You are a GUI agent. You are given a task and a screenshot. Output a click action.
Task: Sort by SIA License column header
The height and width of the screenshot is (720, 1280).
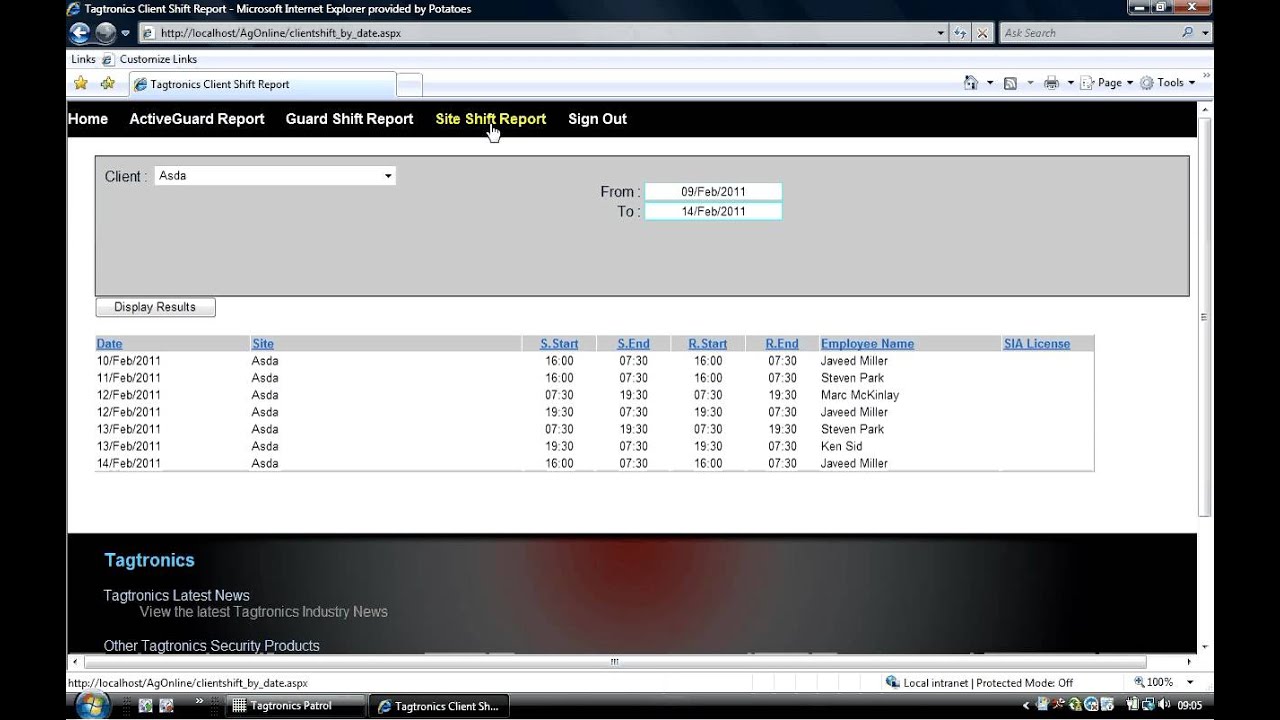pyautogui.click(x=1036, y=344)
